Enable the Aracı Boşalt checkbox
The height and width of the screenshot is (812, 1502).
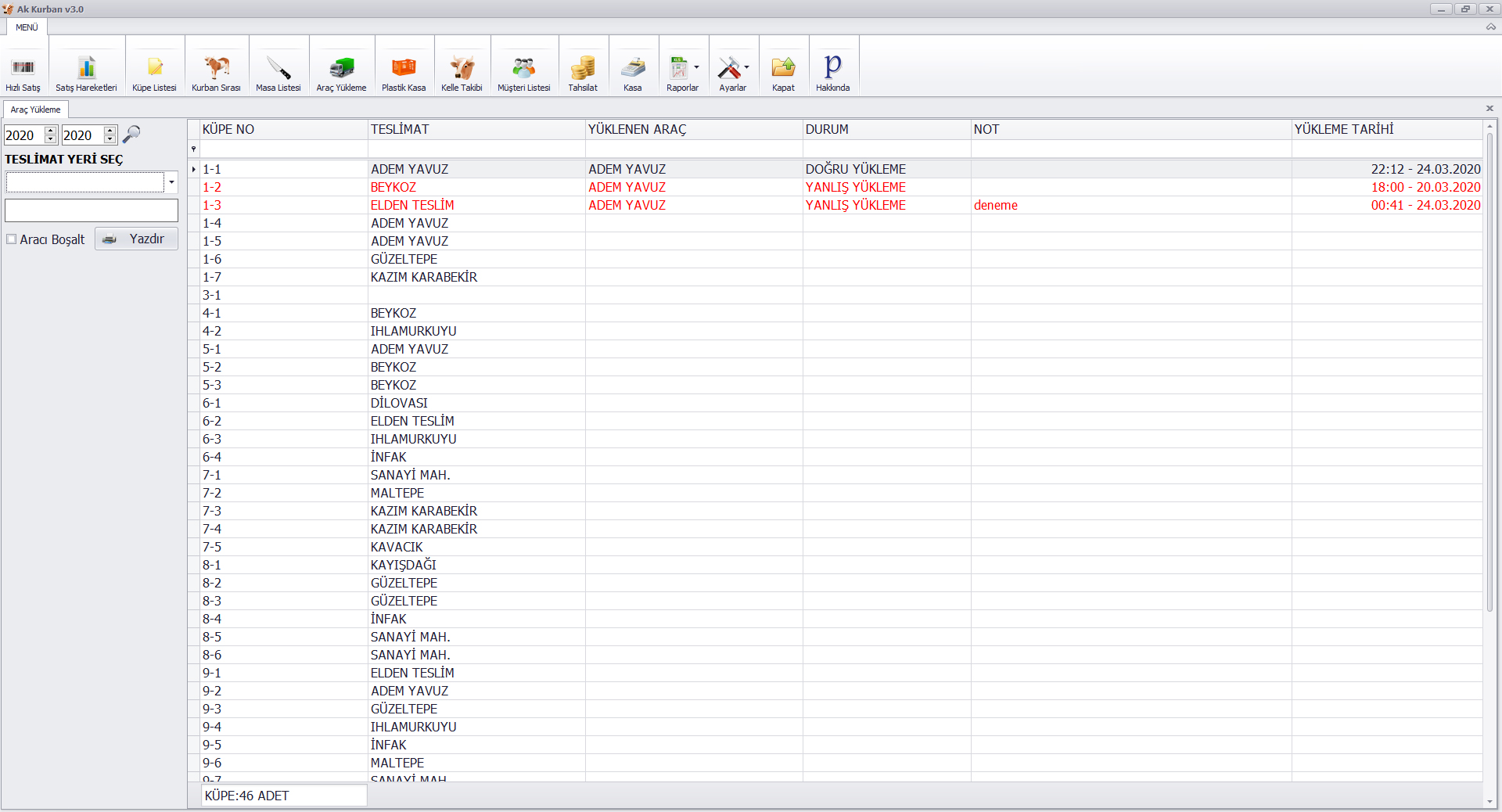[12, 239]
